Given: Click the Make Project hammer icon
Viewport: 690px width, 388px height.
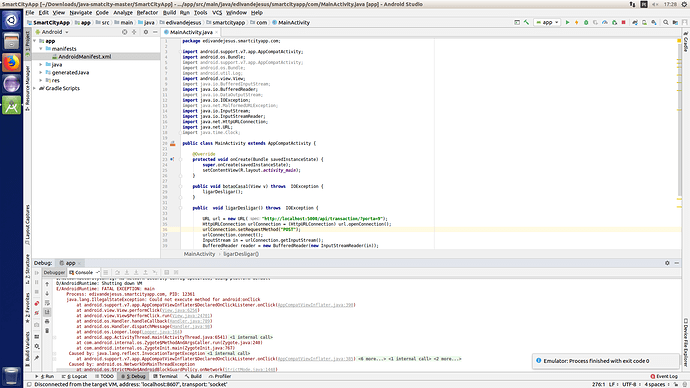Looking at the screenshot, I should pos(526,22).
